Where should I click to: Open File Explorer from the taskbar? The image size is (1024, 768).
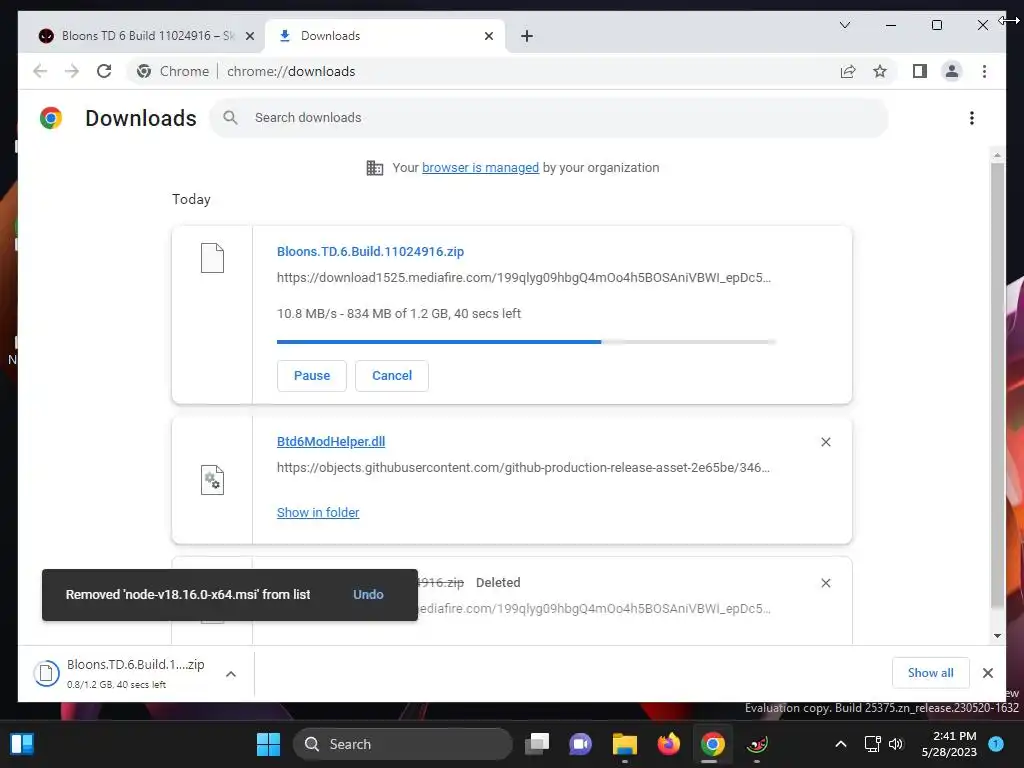click(624, 744)
